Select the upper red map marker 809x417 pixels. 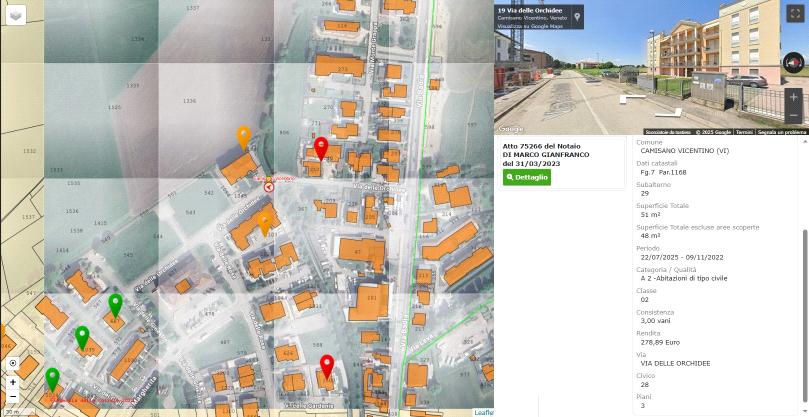[321, 149]
